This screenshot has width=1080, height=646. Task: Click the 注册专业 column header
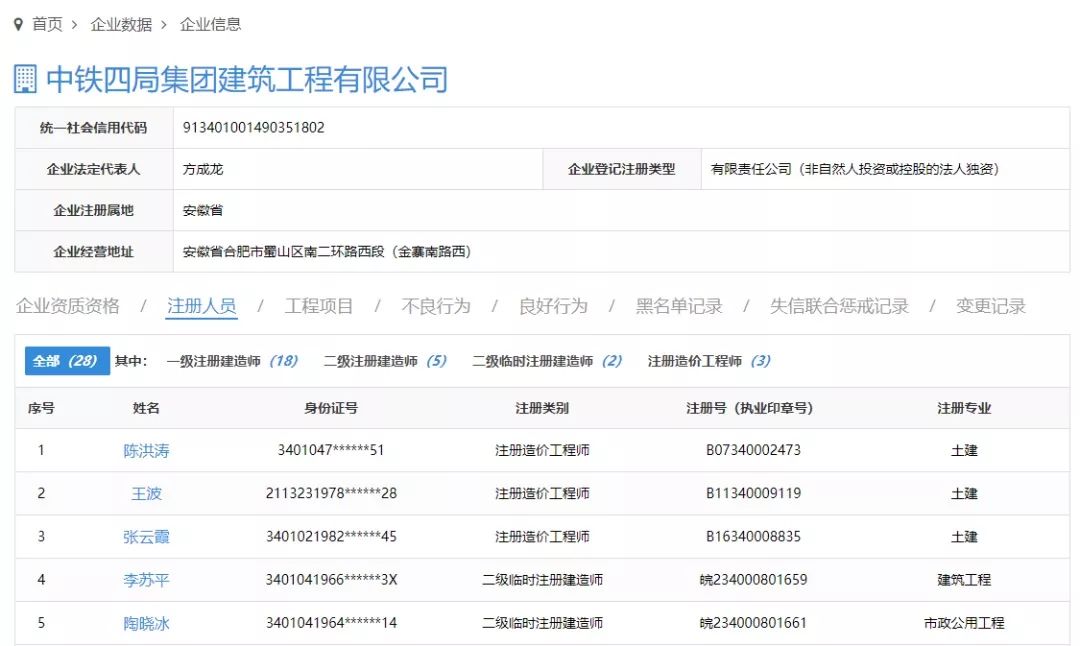964,408
